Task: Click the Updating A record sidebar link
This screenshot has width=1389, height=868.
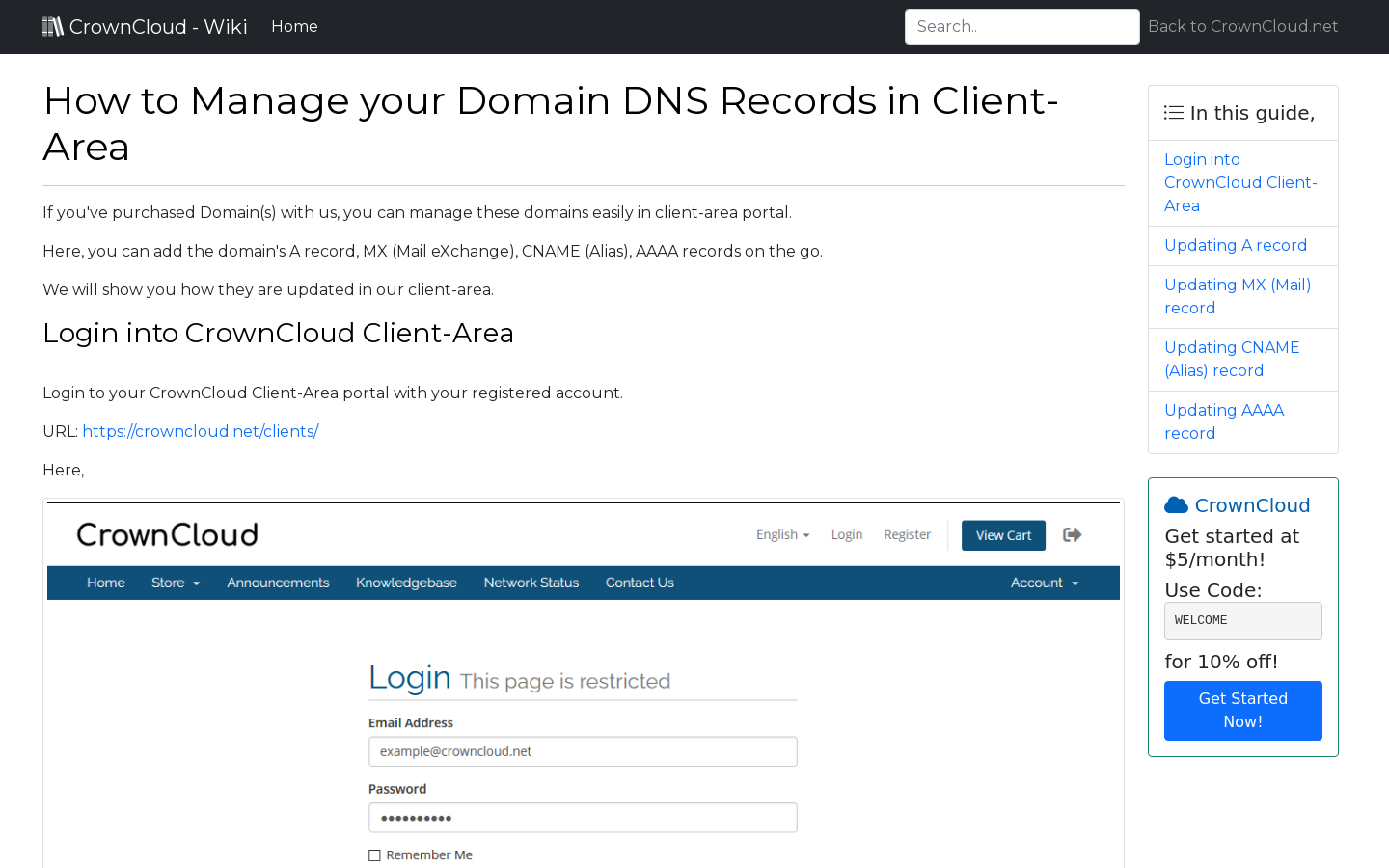Action: pos(1236,245)
